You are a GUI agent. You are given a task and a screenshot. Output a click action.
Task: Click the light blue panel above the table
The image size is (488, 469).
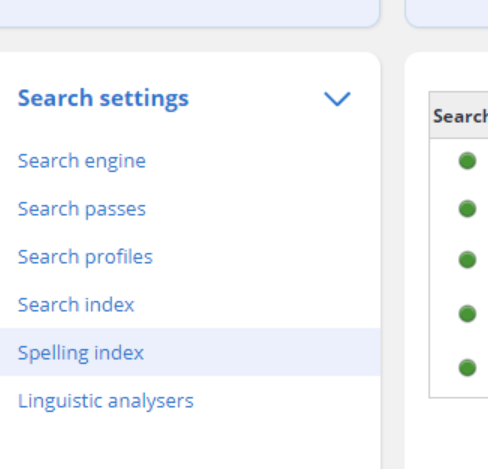(x=447, y=13)
